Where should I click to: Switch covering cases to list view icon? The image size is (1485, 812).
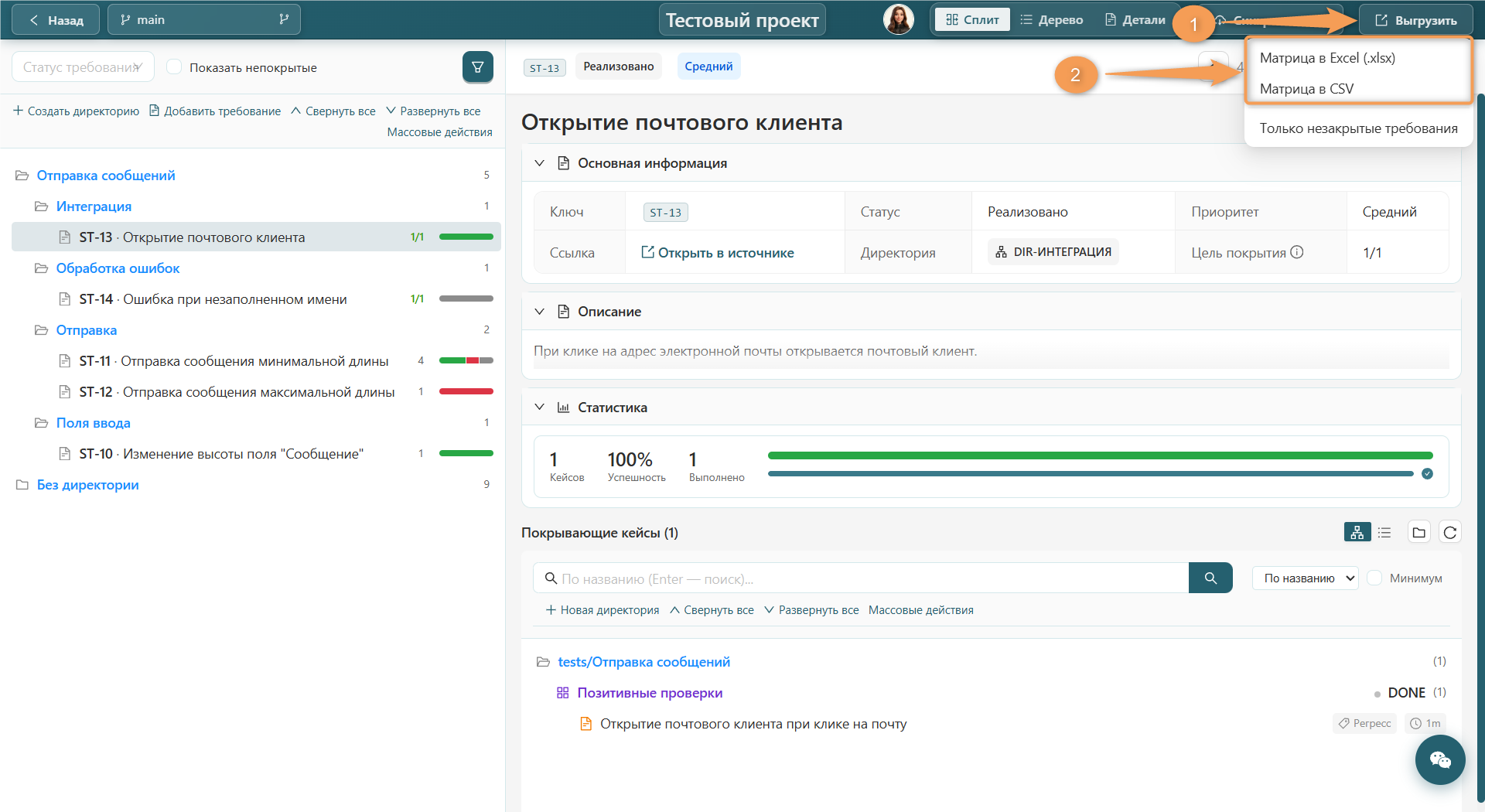click(x=1384, y=532)
